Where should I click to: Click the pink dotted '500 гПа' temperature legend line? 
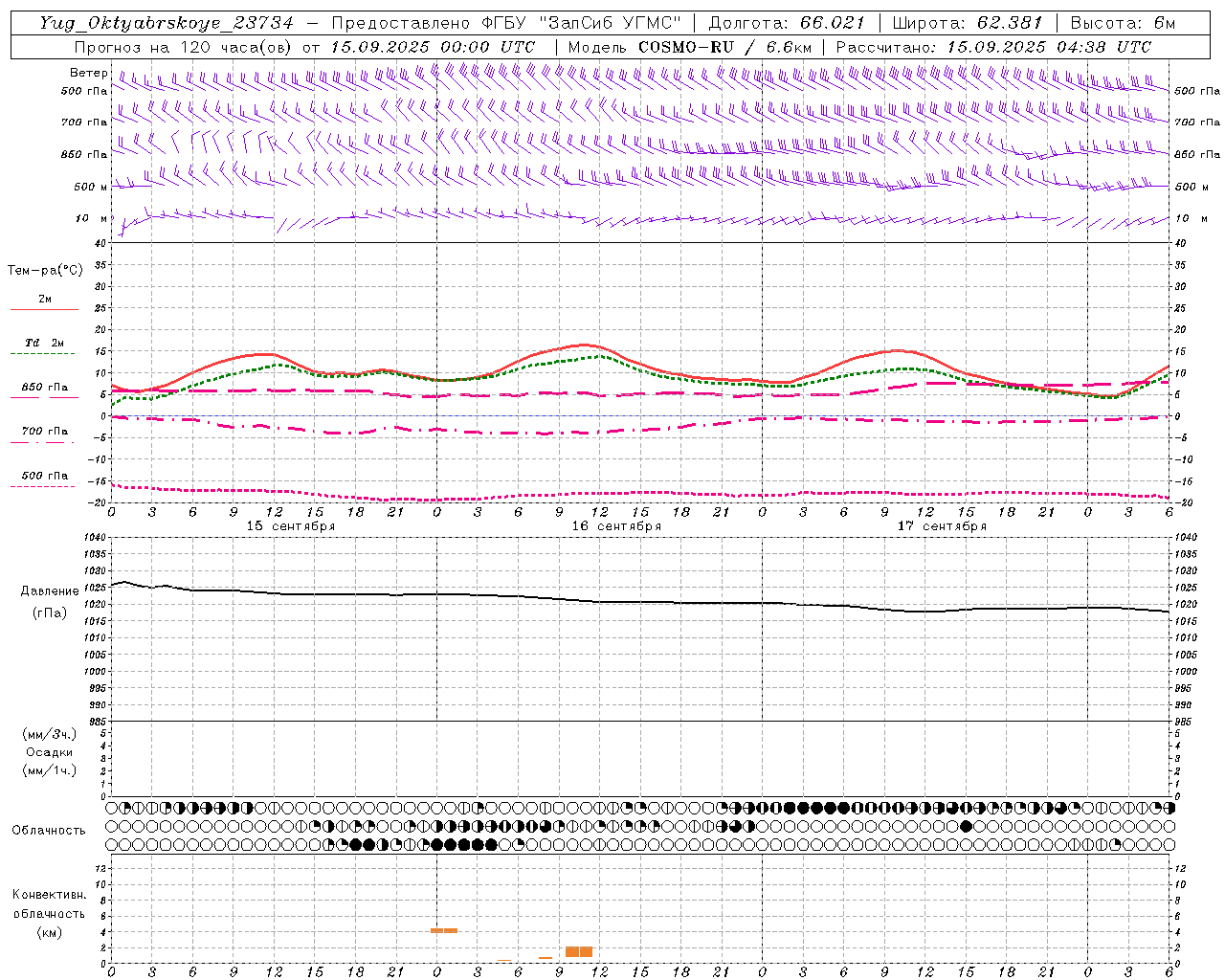point(43,486)
